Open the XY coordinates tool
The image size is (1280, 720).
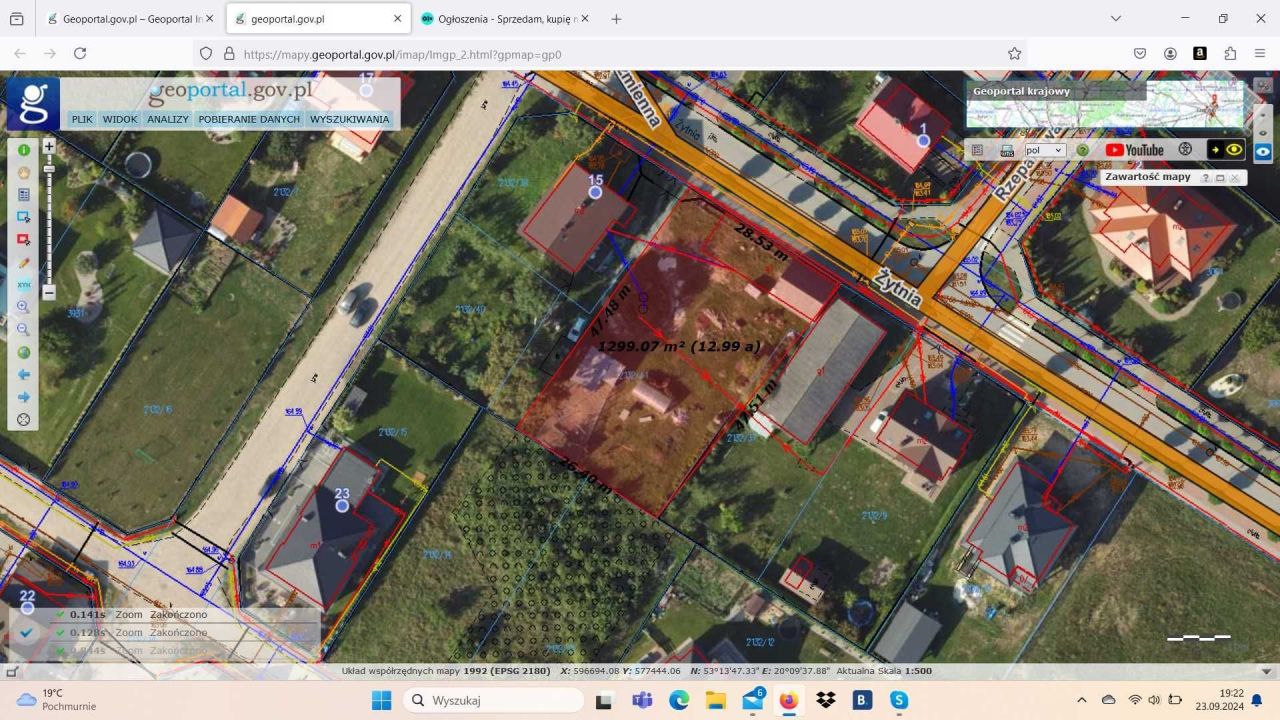[x=24, y=285]
